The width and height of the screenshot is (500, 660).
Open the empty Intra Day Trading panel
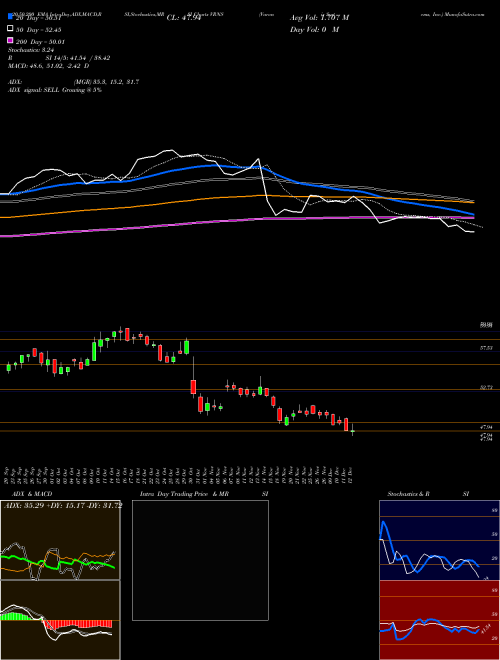point(200,560)
